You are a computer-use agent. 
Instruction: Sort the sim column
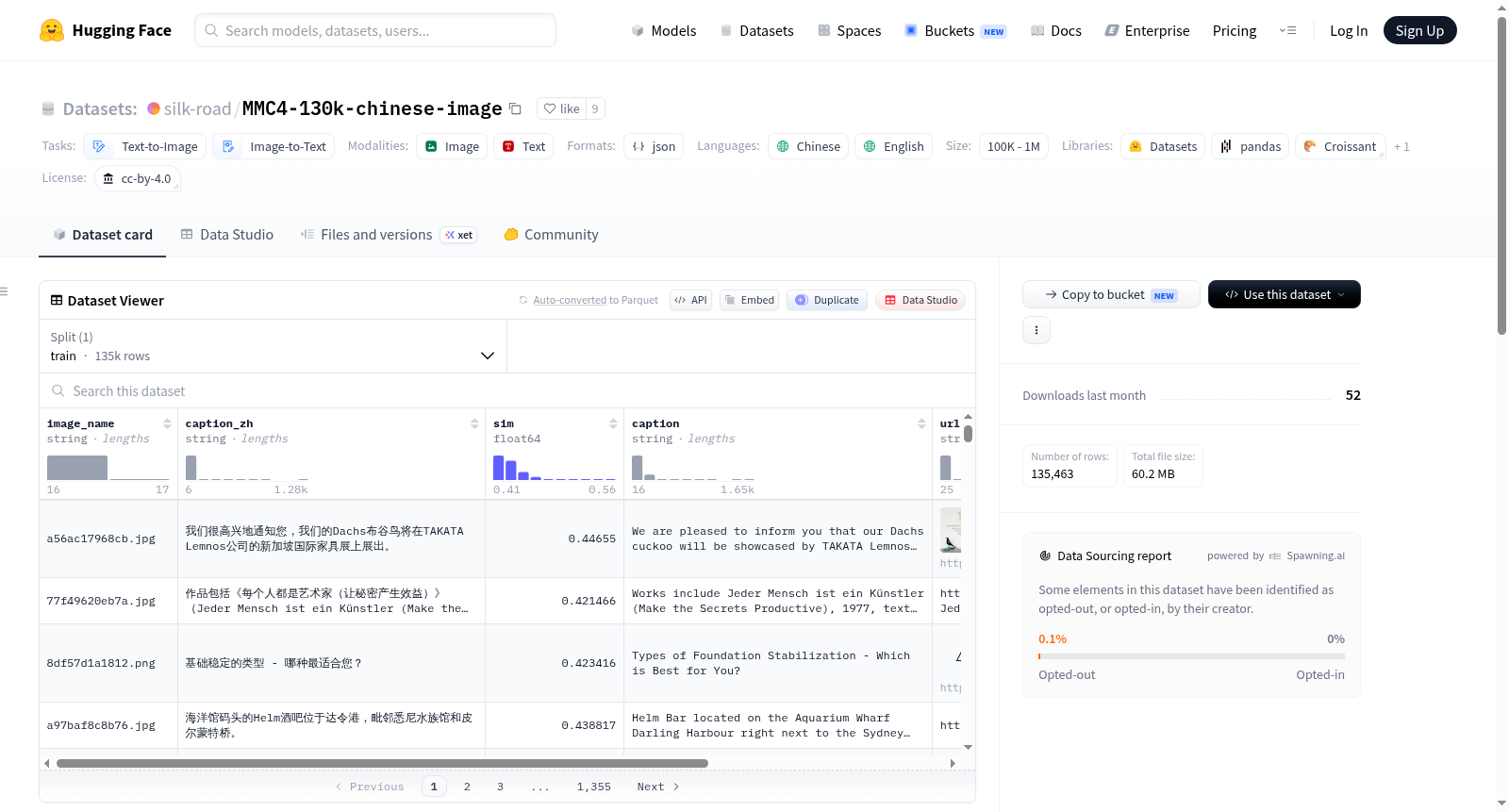pos(613,423)
